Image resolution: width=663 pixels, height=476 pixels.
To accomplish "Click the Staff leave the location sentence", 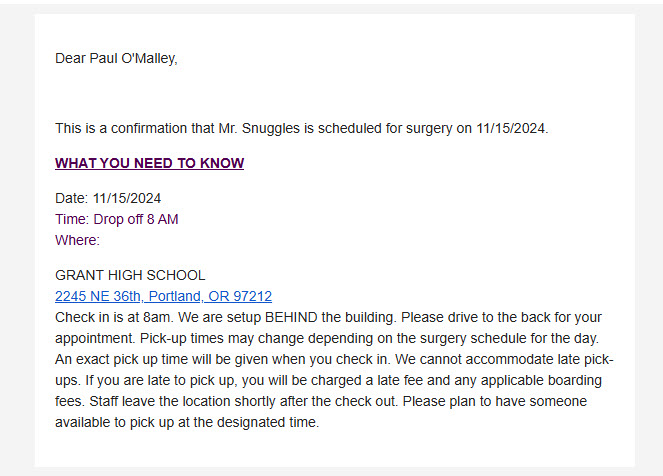I will click(x=244, y=401).
